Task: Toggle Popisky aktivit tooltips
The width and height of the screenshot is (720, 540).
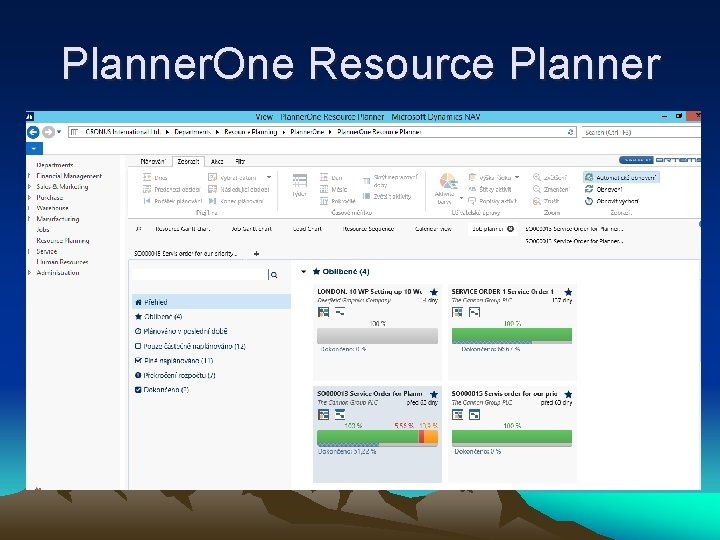Action: (492, 201)
